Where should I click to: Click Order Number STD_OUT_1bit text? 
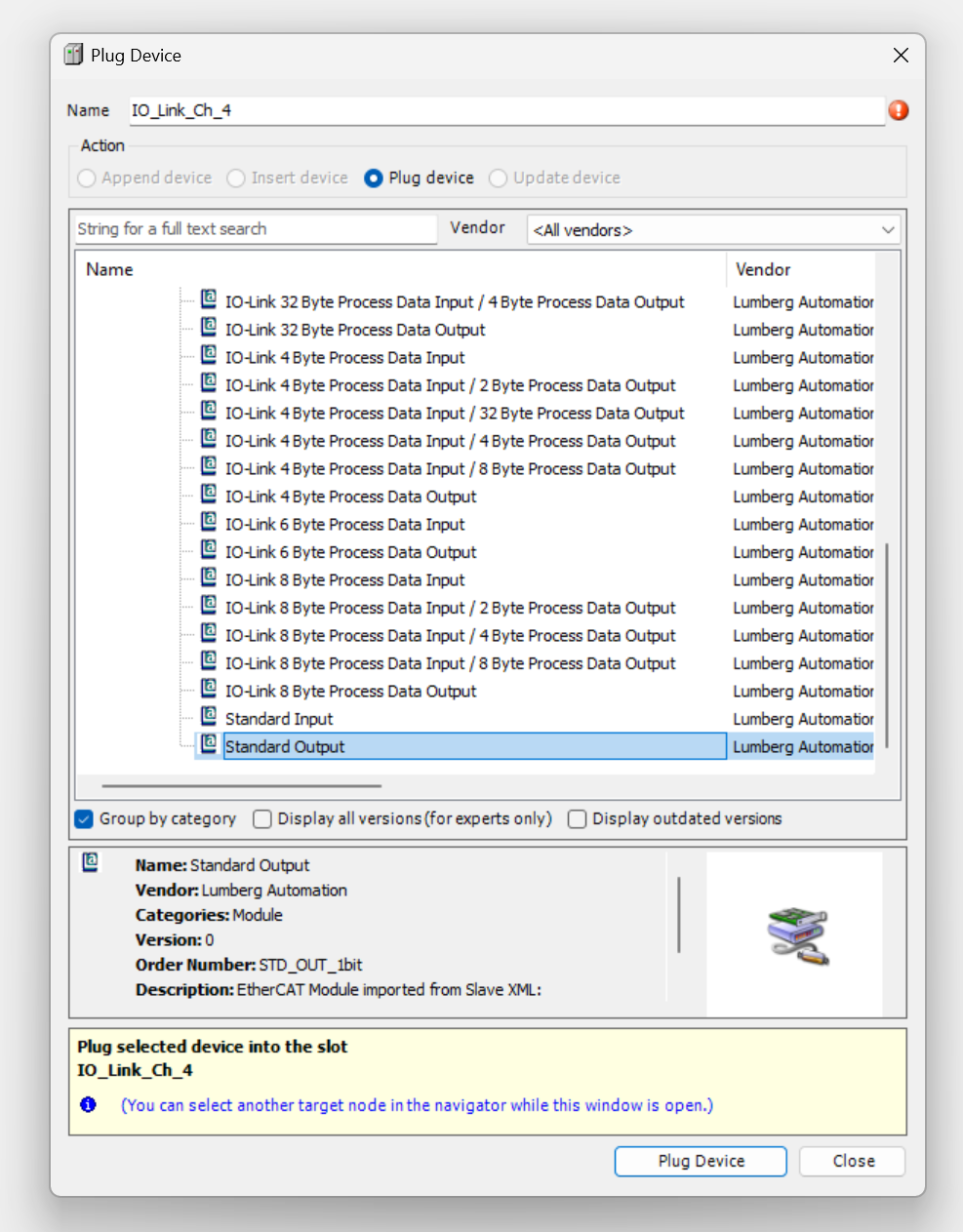[x=249, y=965]
